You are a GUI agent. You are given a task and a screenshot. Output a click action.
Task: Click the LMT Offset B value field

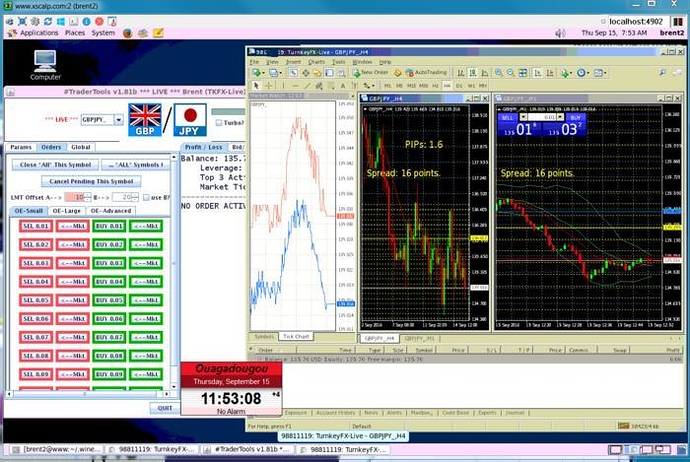point(121,197)
